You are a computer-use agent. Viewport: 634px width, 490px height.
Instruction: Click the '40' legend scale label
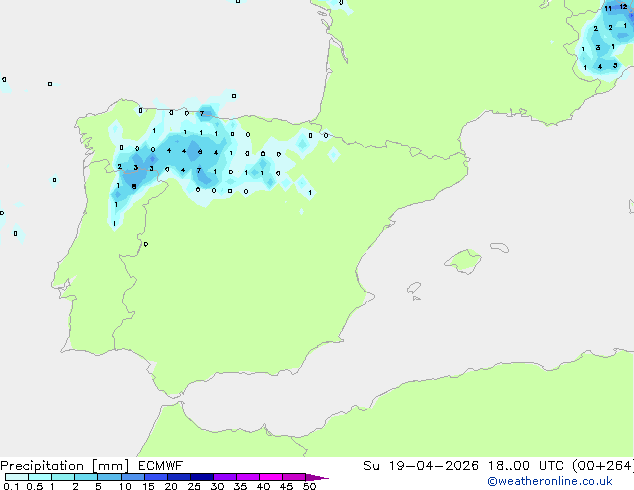coord(263,486)
